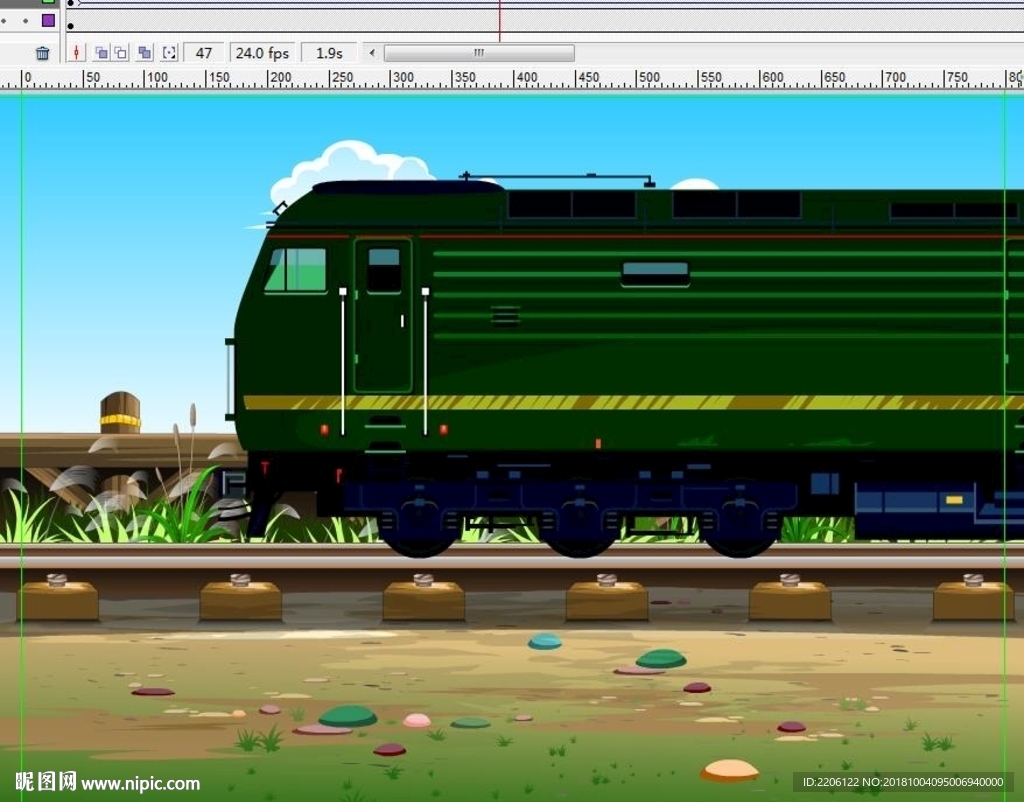Click the timeline scroll-left arrow
The width and height of the screenshot is (1024, 802).
click(372, 53)
